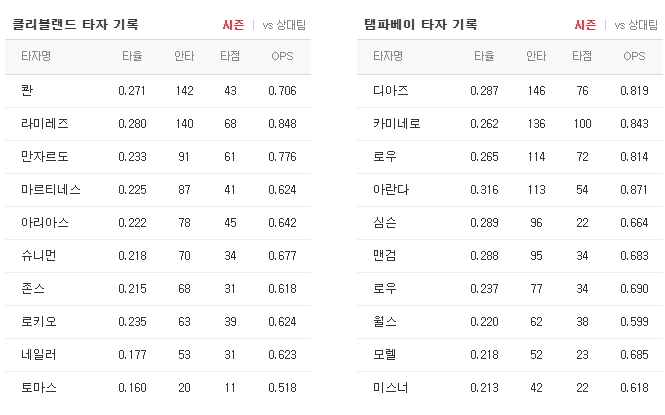
Task: Select Cleveland 시즌 tab
Action: click(233, 25)
